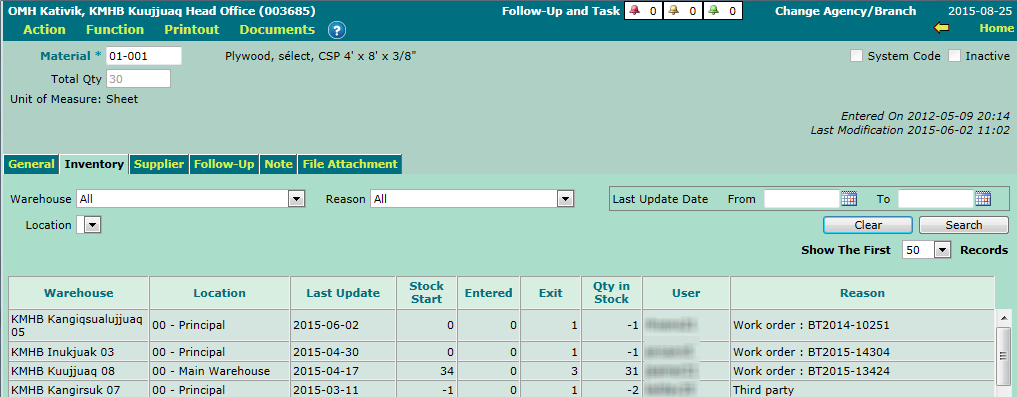Viewport: 1017px width, 397px height.
Task: Click the Search button
Action: click(x=964, y=225)
